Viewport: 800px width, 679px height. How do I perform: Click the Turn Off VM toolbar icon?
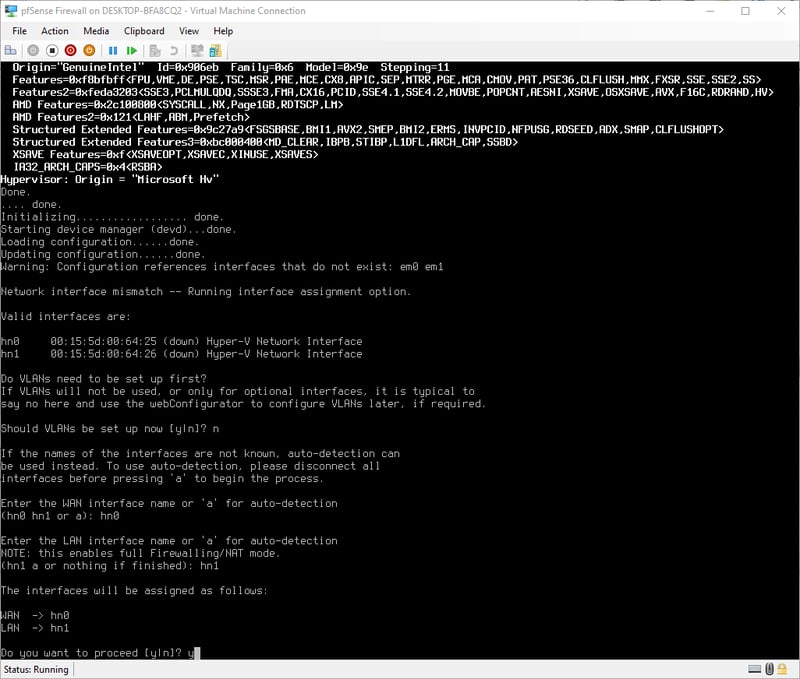click(51, 50)
